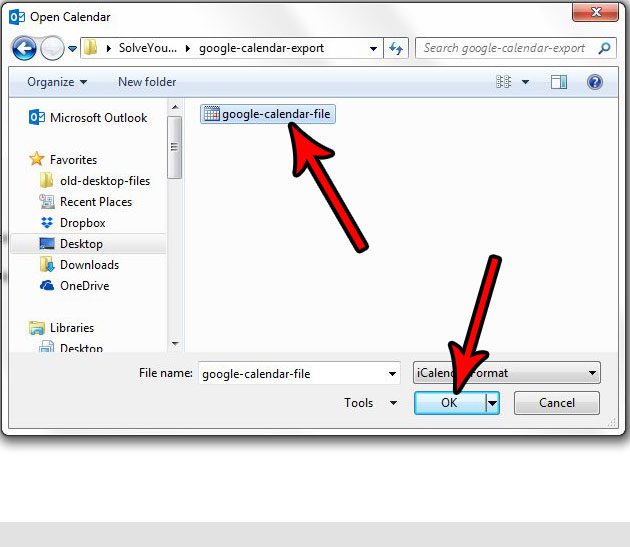Viewport: 630px width, 547px height.
Task: Click the Downloads folder icon
Action: pos(47,264)
